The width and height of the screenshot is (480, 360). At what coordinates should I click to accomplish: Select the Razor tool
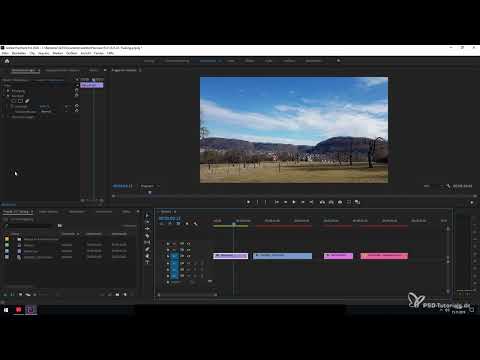pos(148,236)
